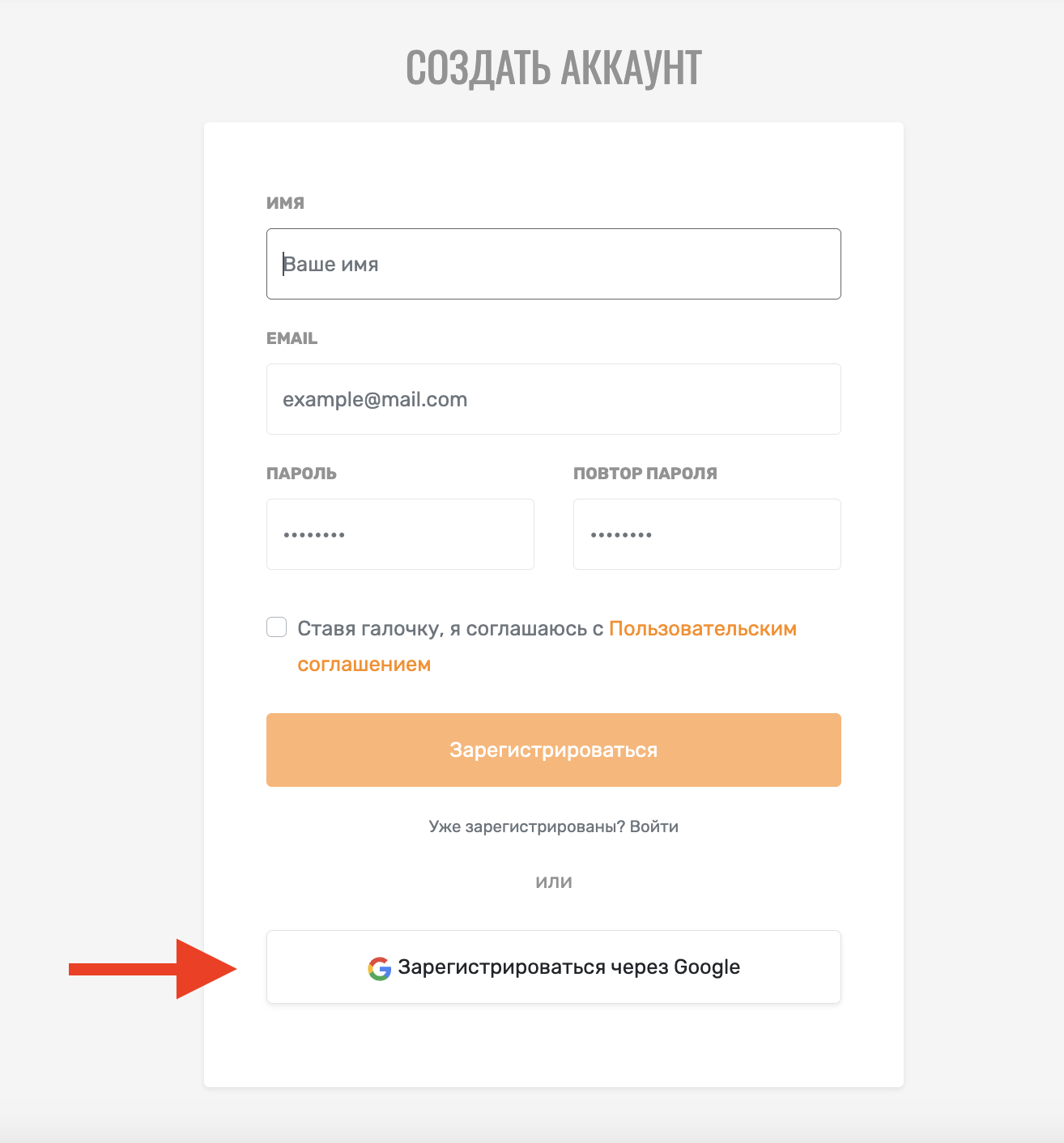Focus the Ваше имя name field
Image resolution: width=1064 pixels, height=1143 pixels.
click(x=554, y=264)
